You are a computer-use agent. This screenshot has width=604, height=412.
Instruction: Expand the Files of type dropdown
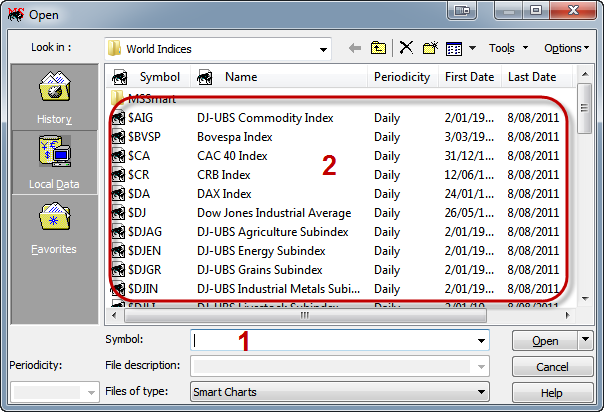coord(482,392)
